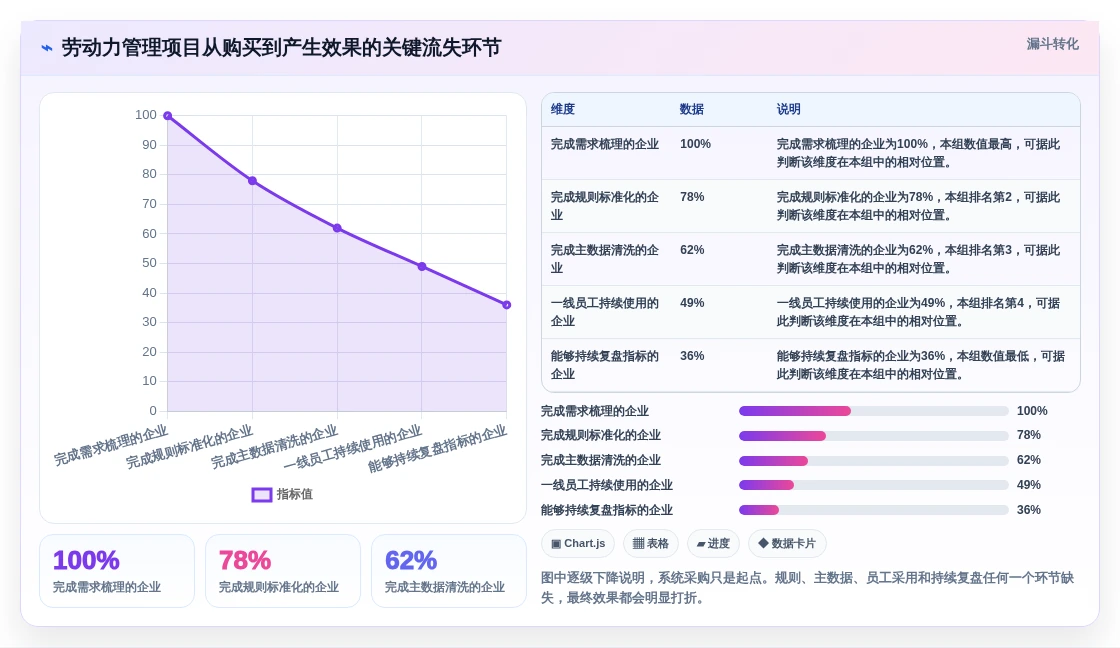Click the 100% data card

tap(117, 571)
